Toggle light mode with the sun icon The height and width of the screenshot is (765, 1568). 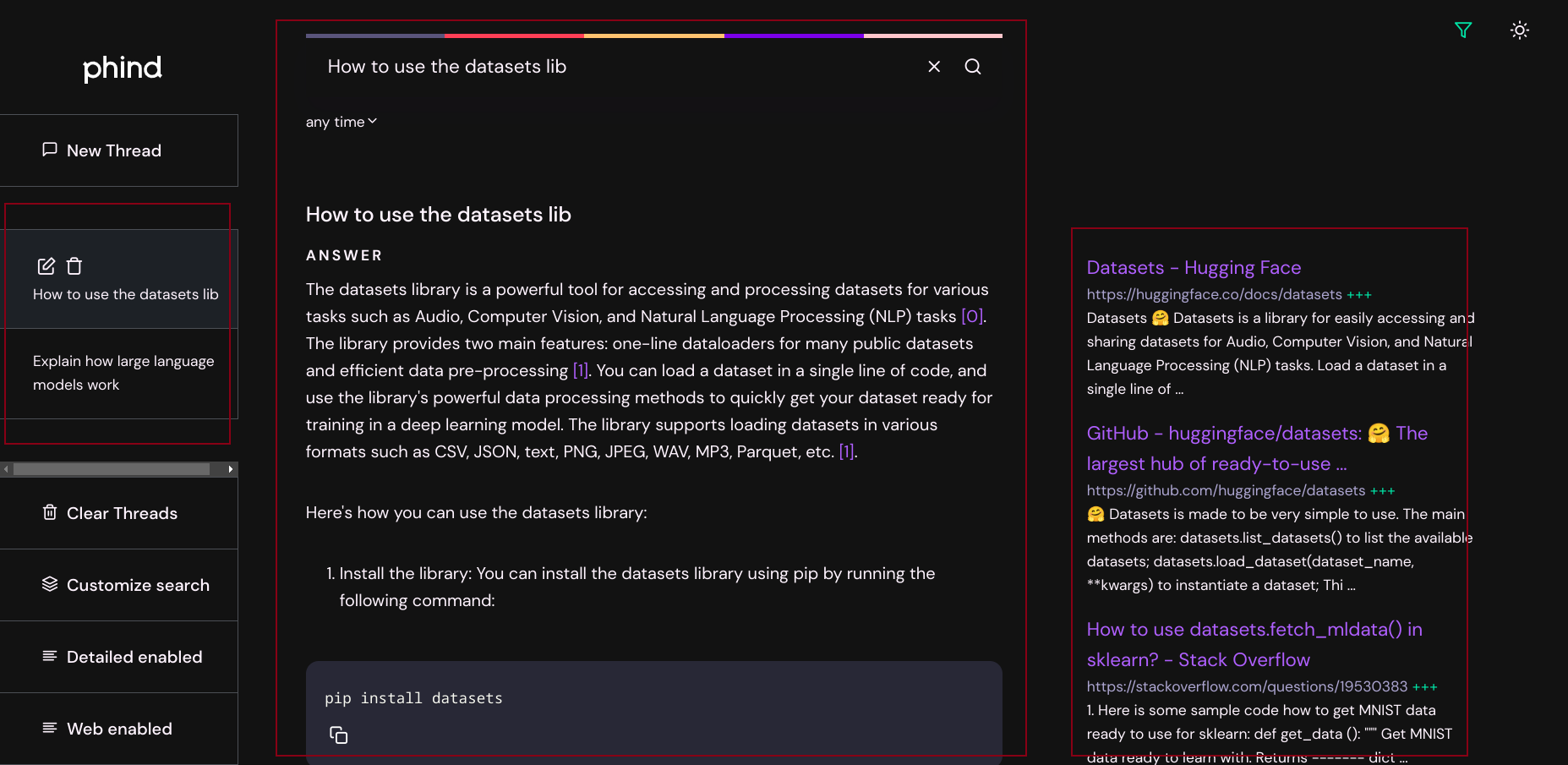pos(1520,30)
